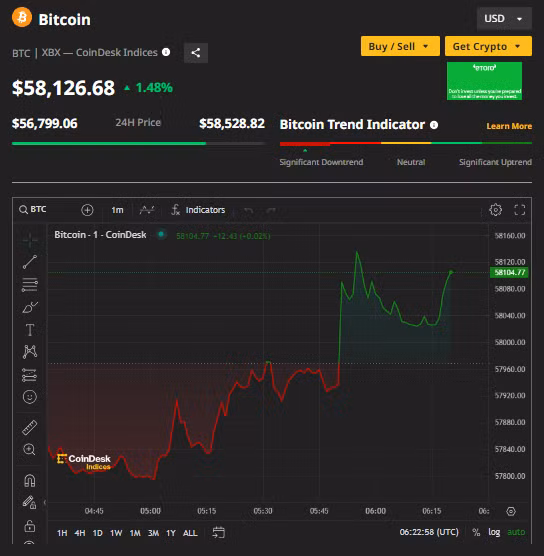Select the text annotation tool
The image size is (544, 556).
click(x=30, y=330)
